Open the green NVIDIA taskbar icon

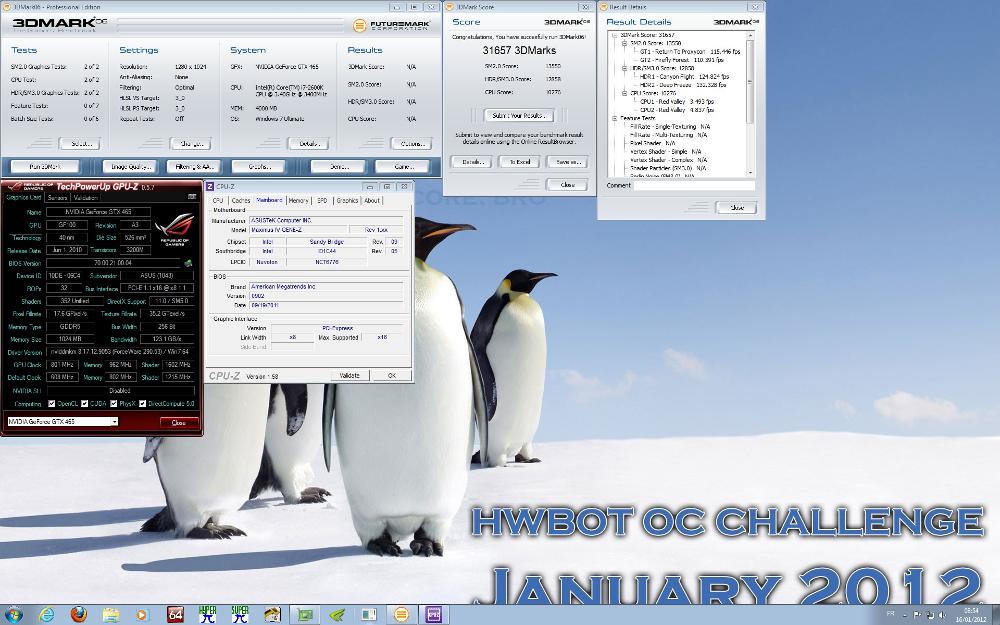(337, 615)
